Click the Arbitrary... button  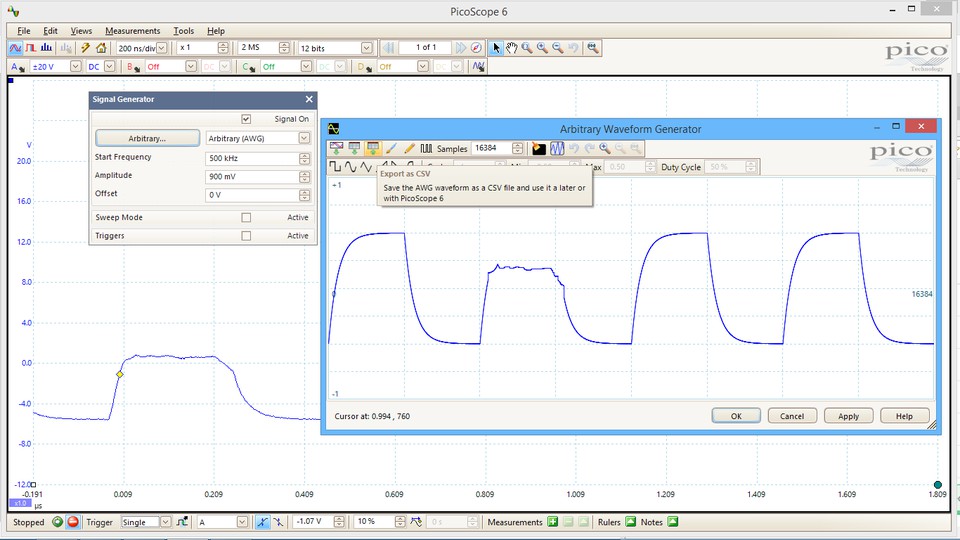pyautogui.click(x=147, y=138)
